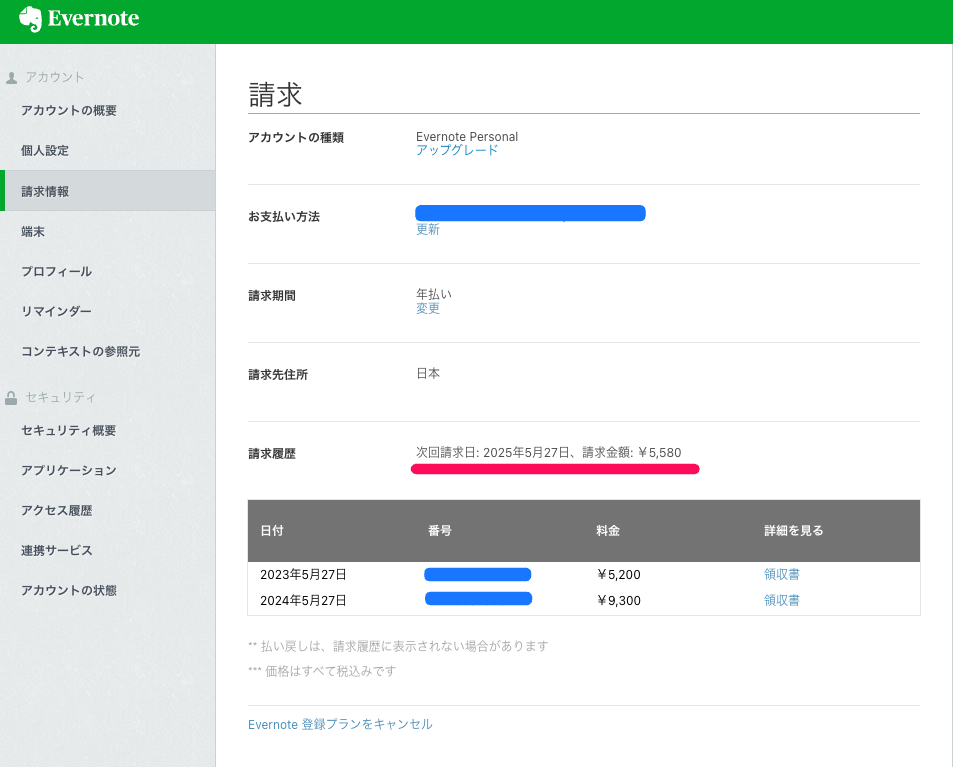Click the 年払い billing period value

point(434,294)
